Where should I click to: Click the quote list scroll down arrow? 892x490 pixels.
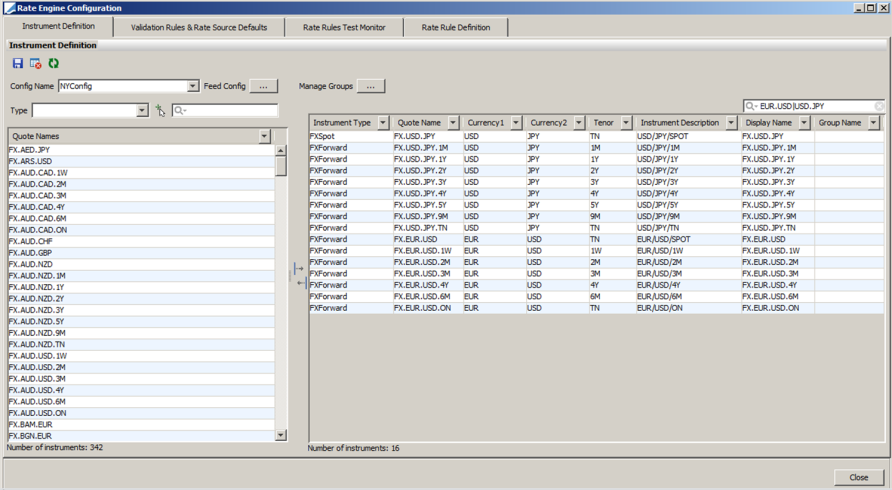(x=280, y=435)
